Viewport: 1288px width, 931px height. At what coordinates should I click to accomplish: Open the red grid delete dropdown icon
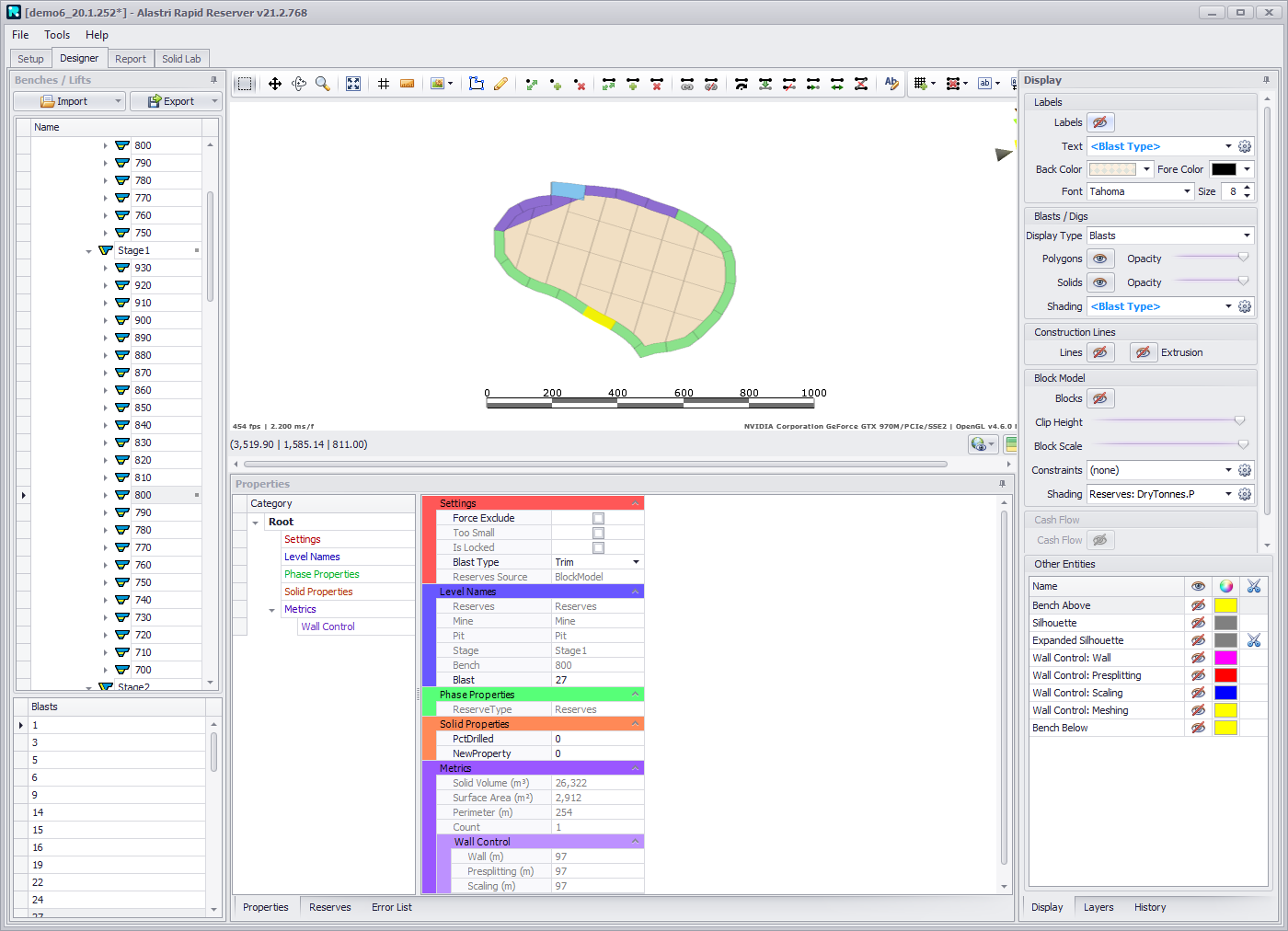click(957, 84)
